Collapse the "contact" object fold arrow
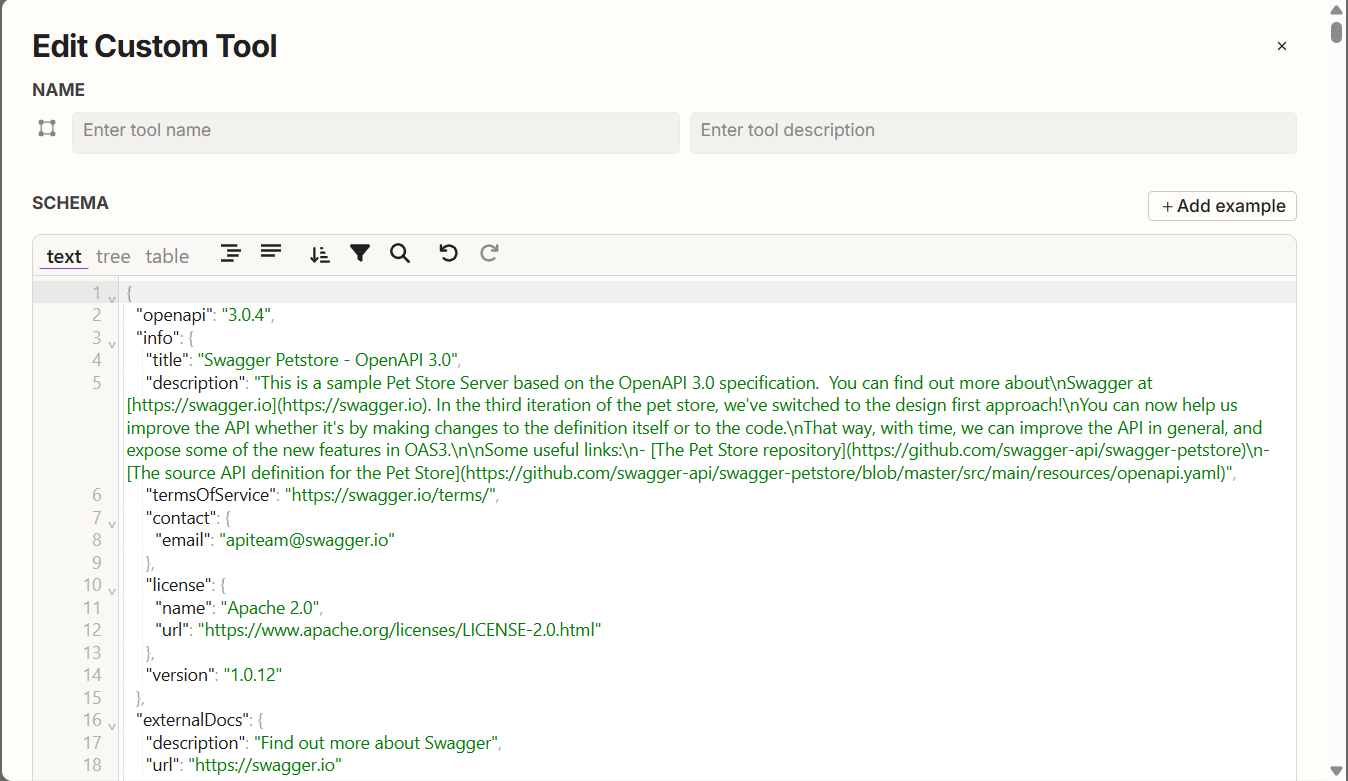Viewport: 1348px width, 781px height. click(112, 523)
